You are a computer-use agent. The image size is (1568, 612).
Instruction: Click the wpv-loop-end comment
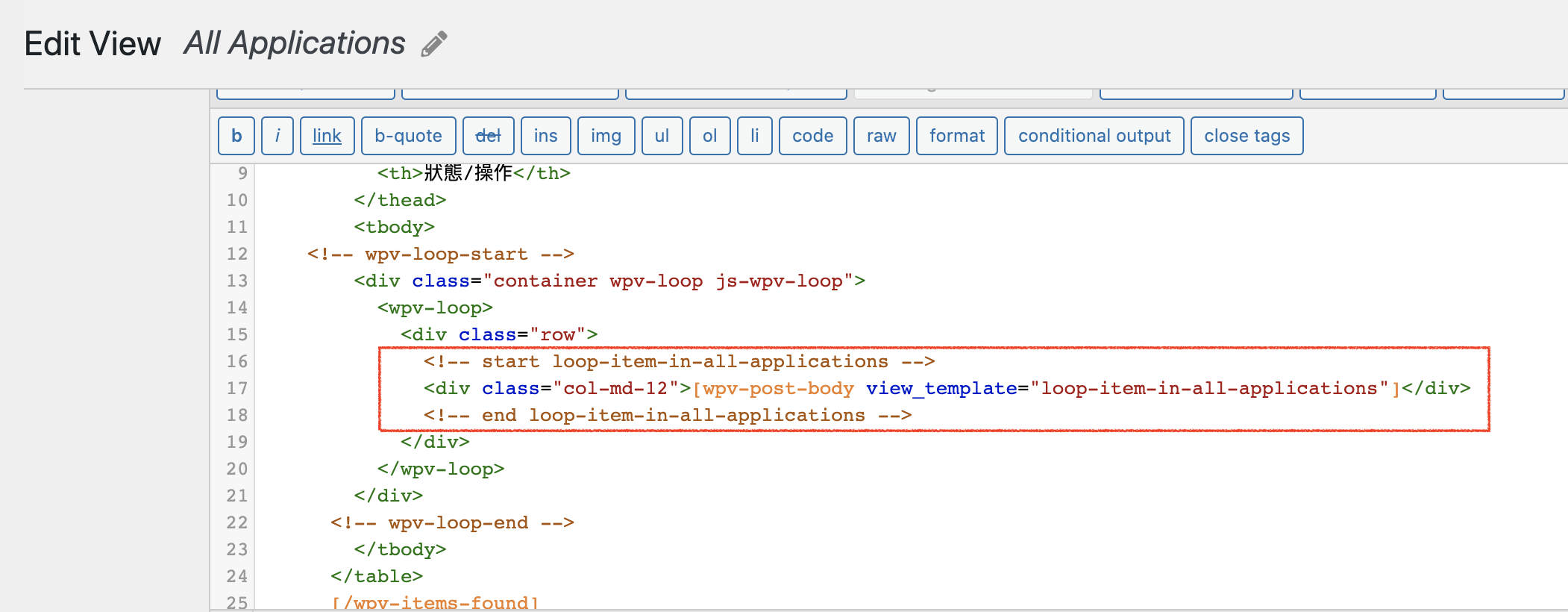tap(452, 523)
